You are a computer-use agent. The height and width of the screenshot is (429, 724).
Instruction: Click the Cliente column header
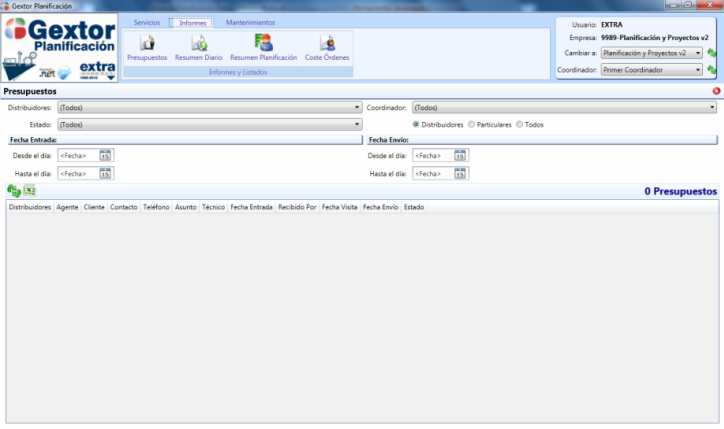click(94, 207)
